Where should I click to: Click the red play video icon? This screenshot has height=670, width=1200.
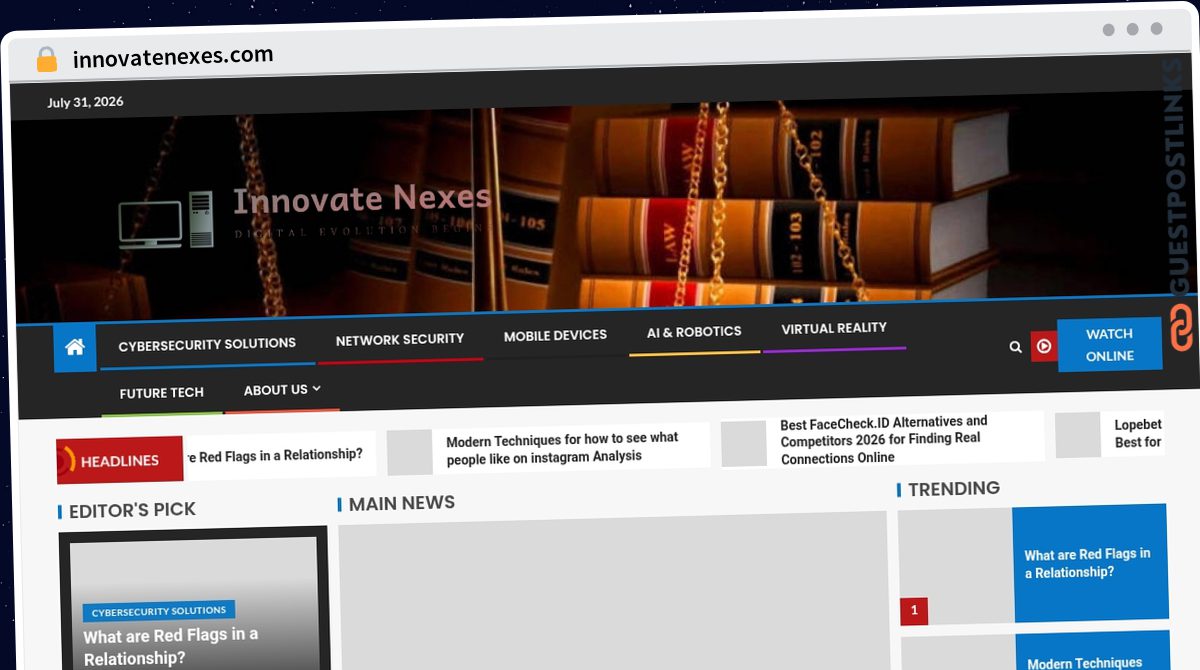coord(1044,346)
